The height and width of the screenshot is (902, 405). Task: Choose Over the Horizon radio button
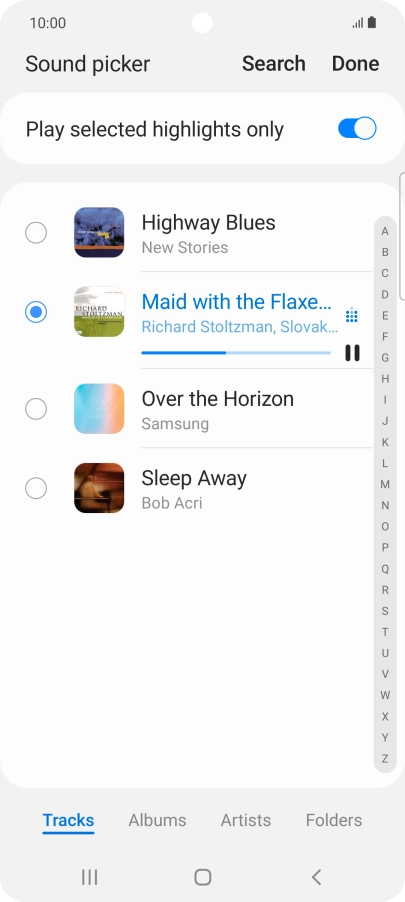click(x=36, y=409)
